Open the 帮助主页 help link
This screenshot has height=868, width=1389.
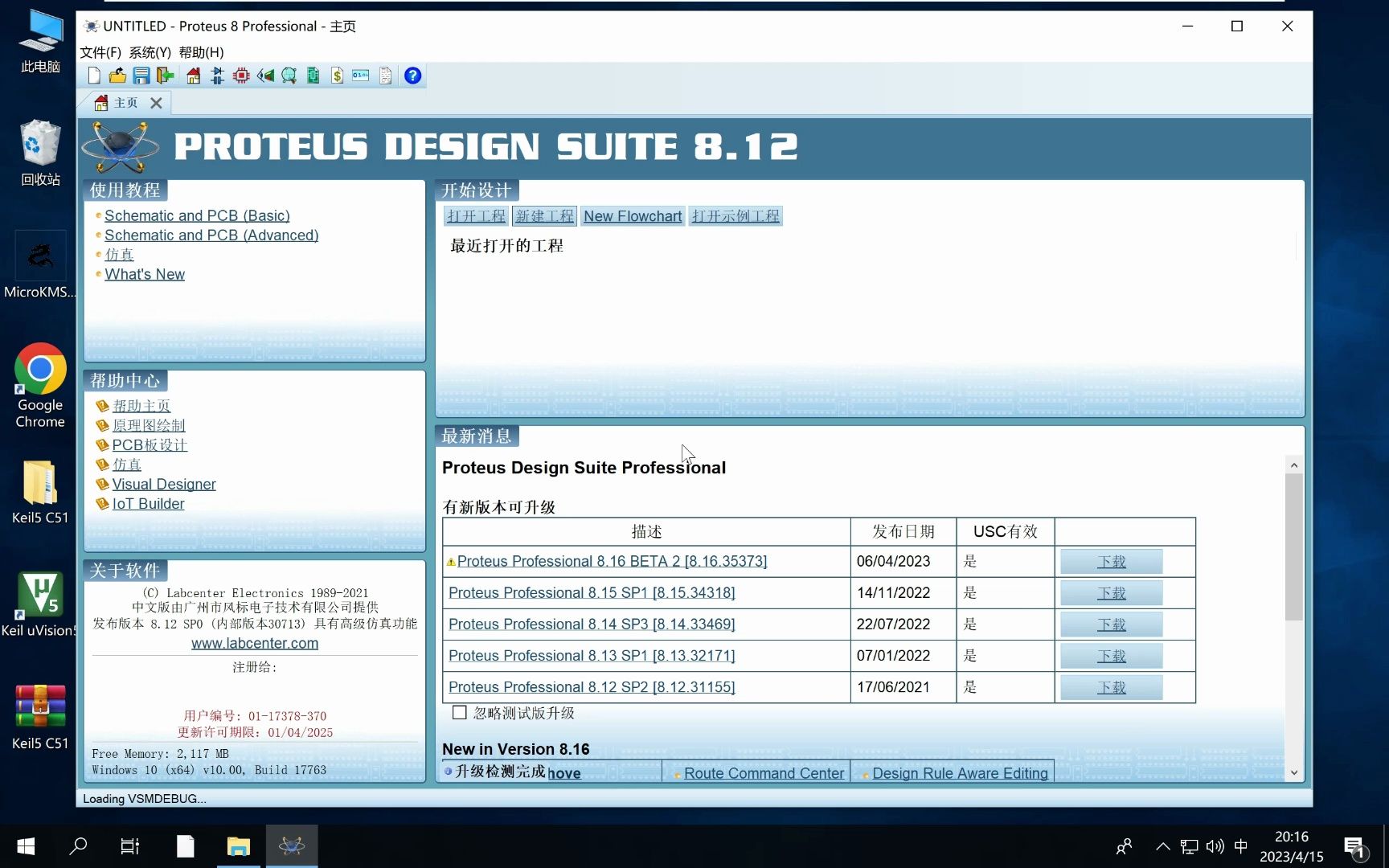pyautogui.click(x=141, y=406)
